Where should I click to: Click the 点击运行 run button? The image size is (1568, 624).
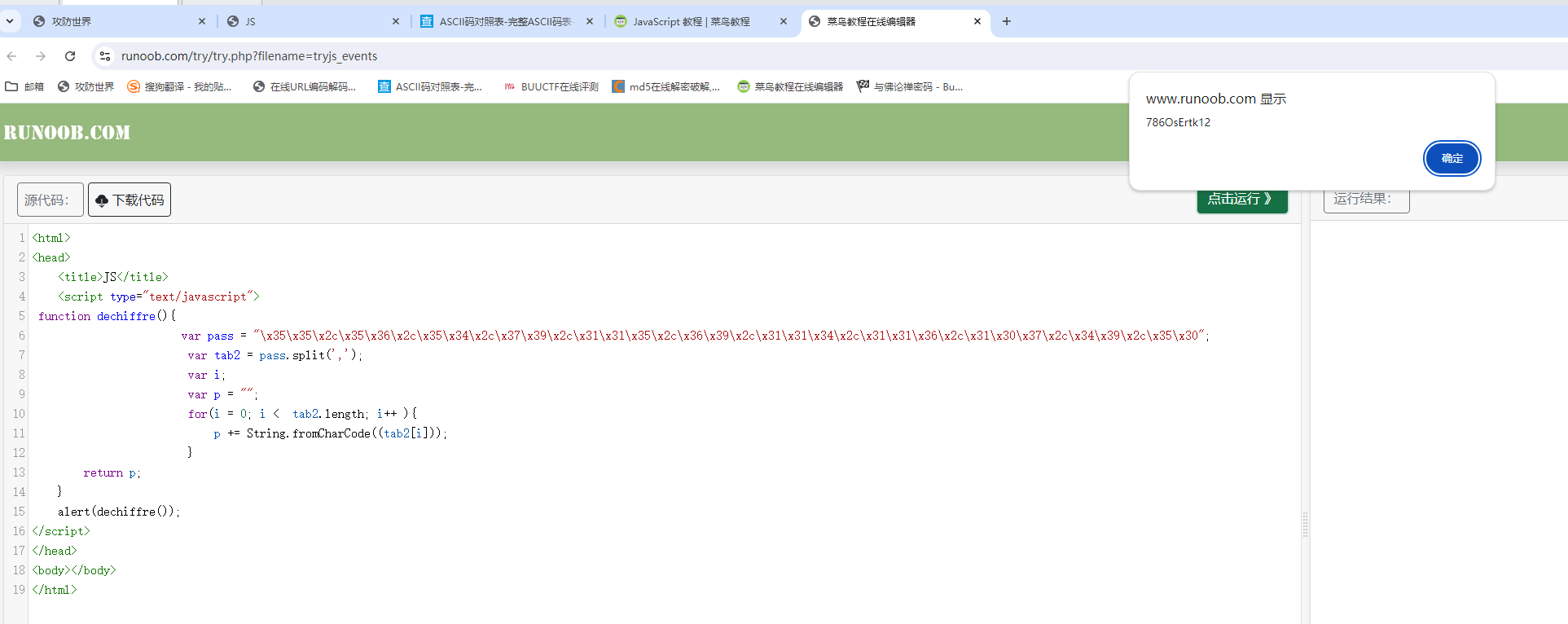coord(1242,200)
